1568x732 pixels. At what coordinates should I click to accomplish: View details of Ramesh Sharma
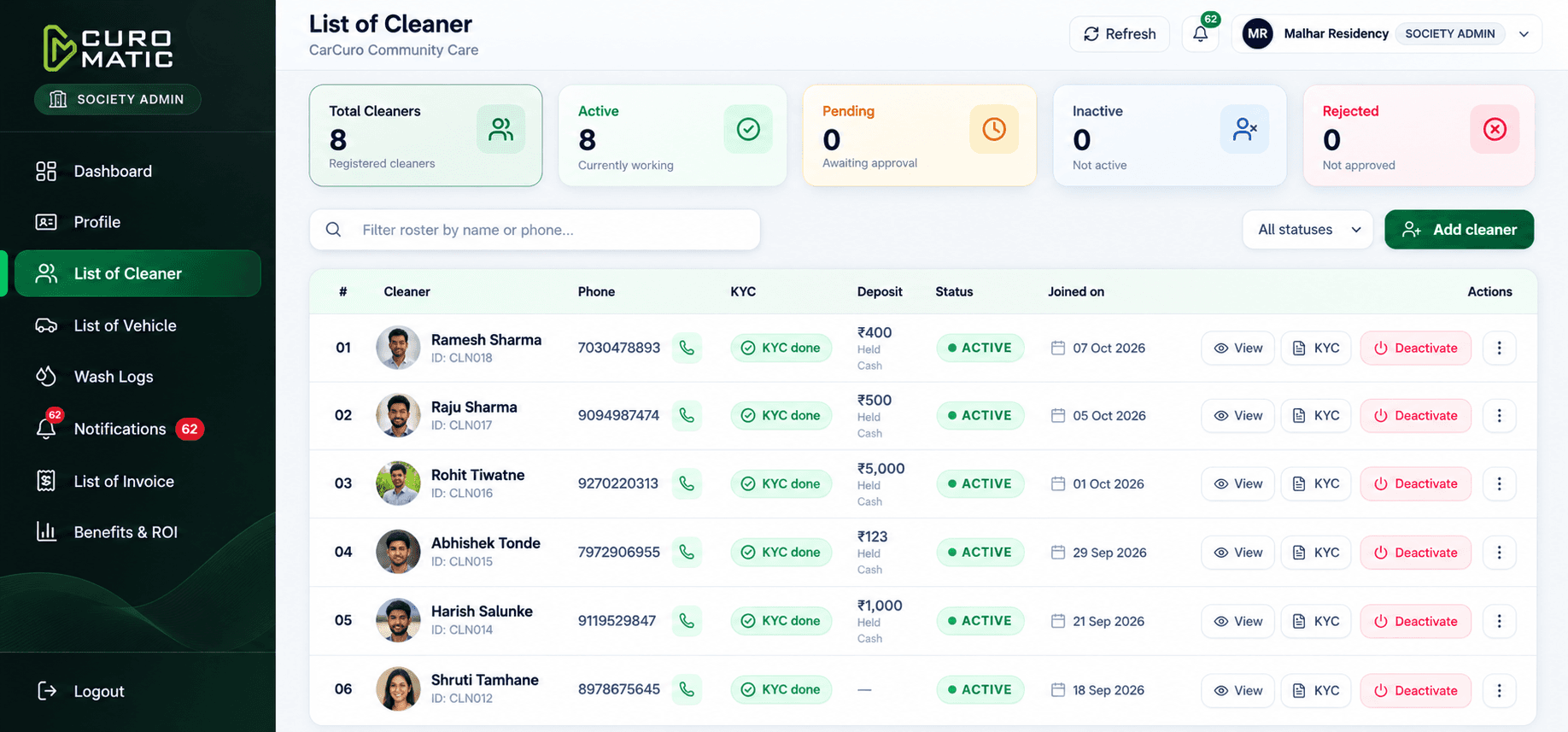click(1237, 348)
